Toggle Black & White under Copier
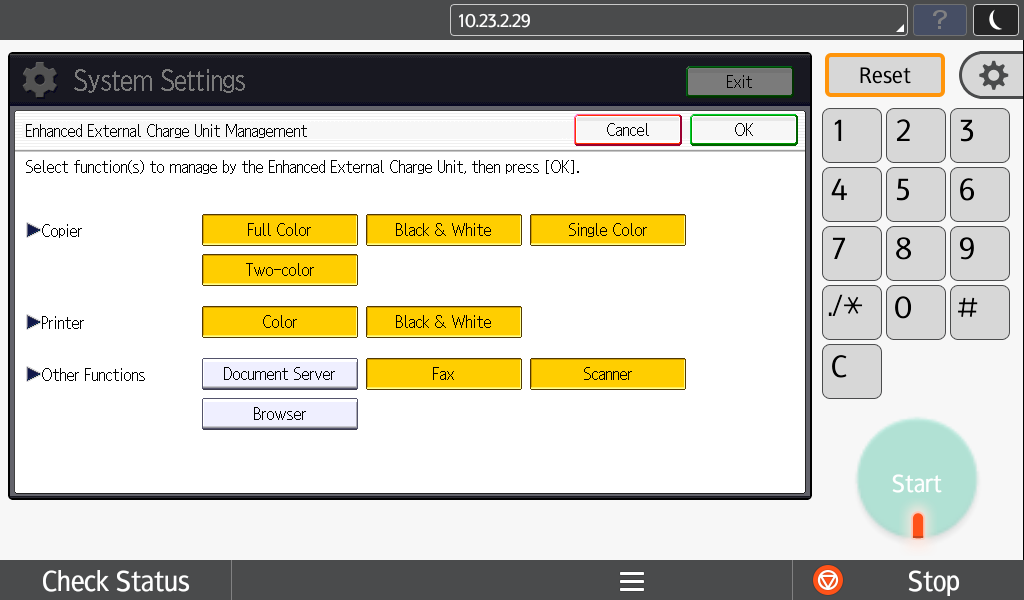 (444, 229)
